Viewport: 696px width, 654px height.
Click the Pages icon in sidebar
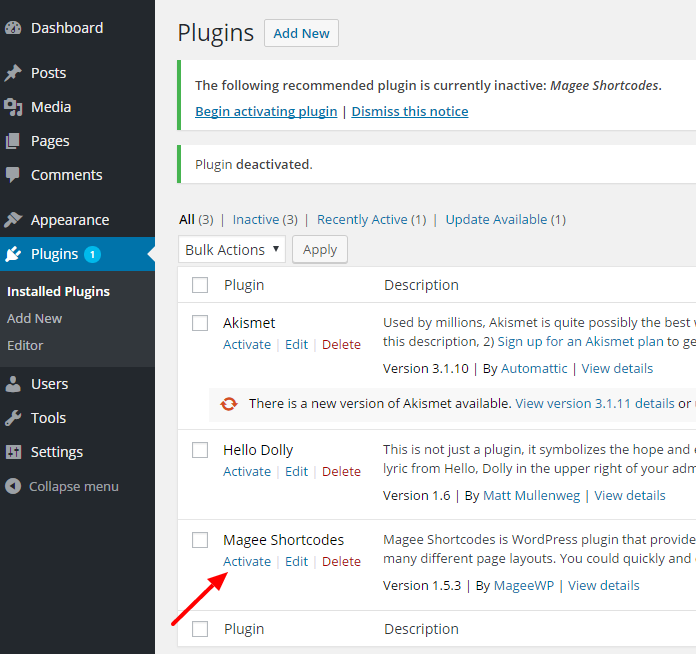coord(13,141)
